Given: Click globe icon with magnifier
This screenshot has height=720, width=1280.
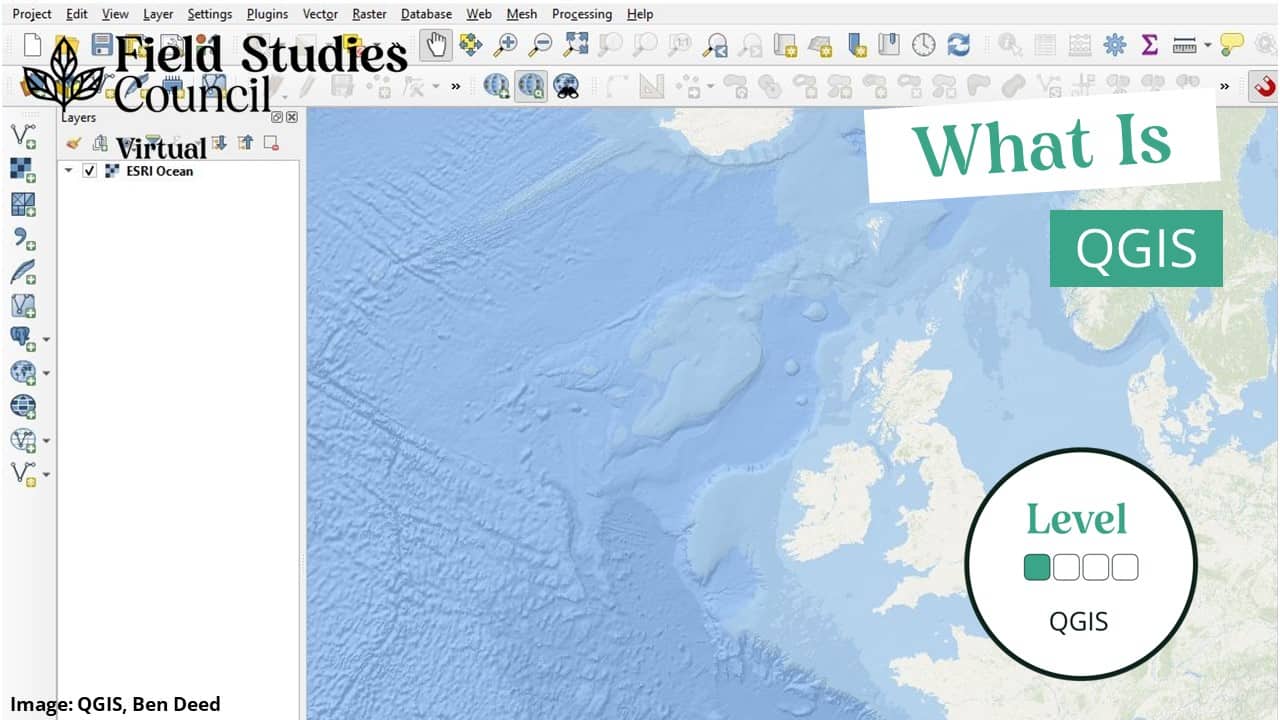Looking at the screenshot, I should [531, 86].
